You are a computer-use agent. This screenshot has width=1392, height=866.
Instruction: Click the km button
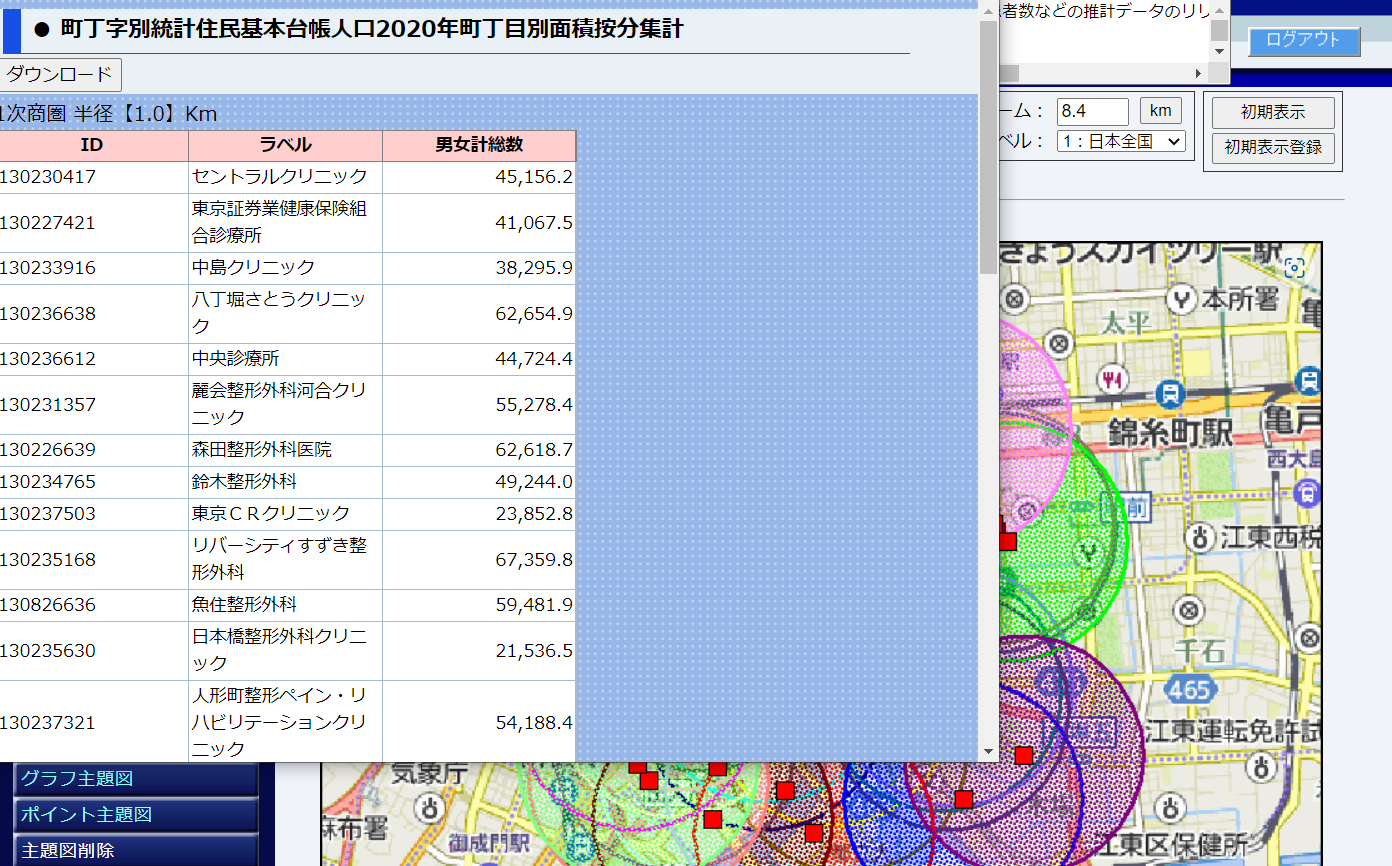tap(1160, 110)
